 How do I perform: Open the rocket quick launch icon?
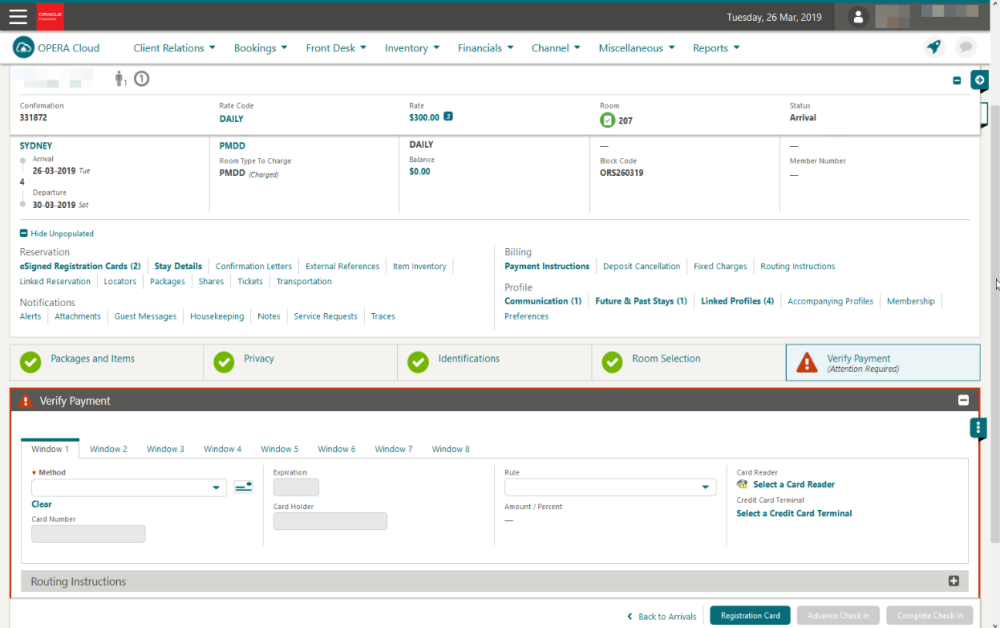pyautogui.click(x=934, y=47)
